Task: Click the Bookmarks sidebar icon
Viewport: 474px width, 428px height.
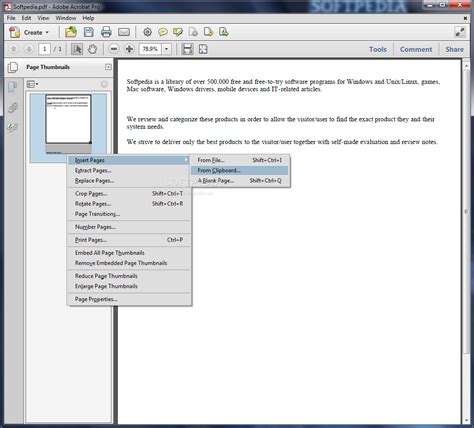Action: pyautogui.click(x=13, y=87)
